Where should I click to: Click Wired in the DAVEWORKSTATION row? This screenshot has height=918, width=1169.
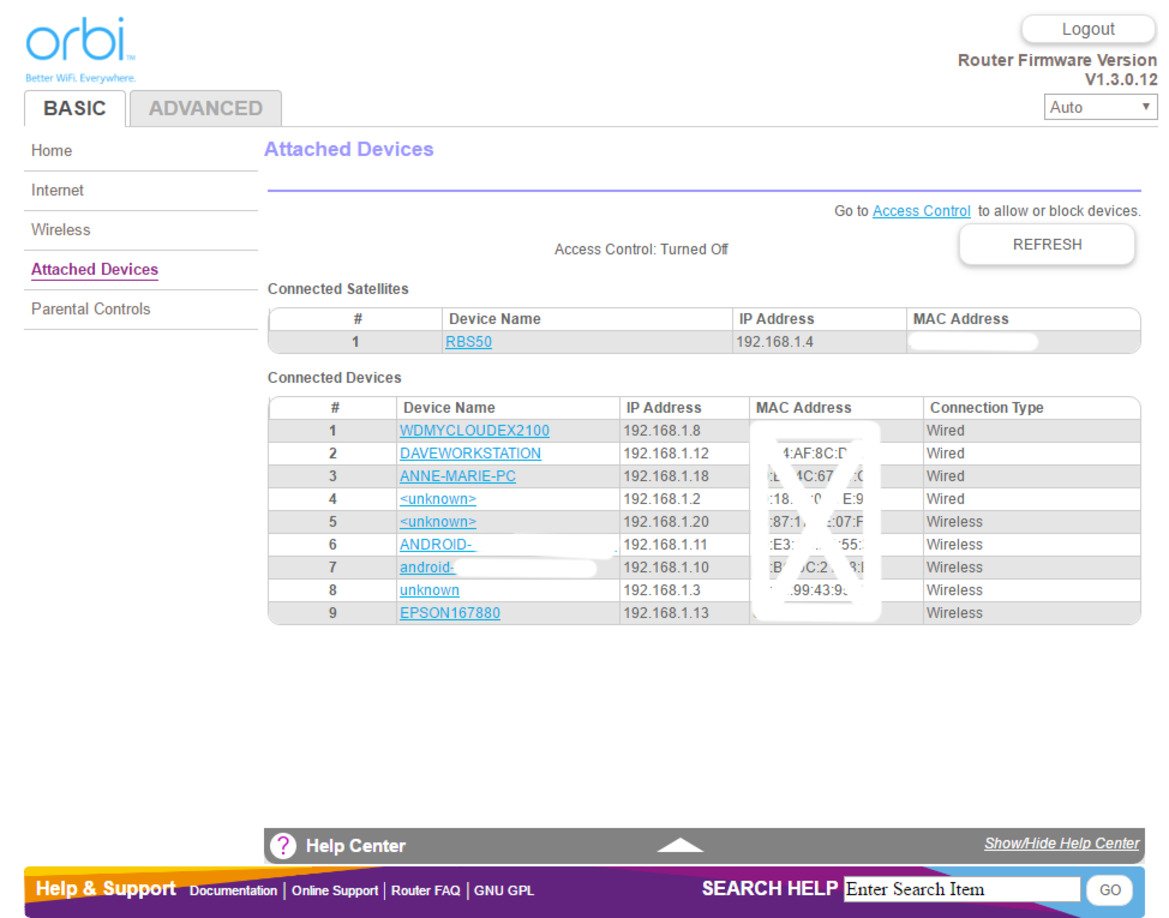[x=945, y=453]
